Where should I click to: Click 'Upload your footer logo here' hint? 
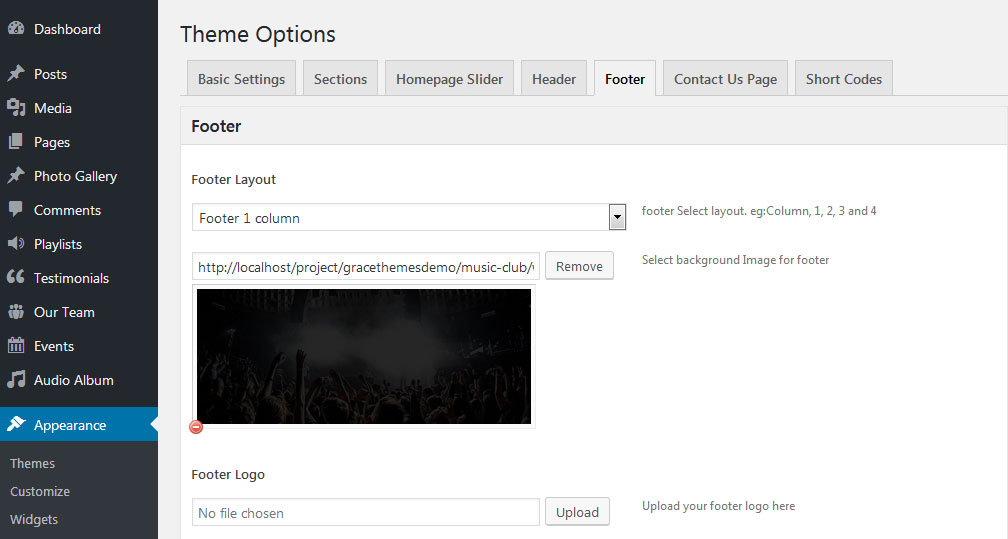[x=719, y=506]
